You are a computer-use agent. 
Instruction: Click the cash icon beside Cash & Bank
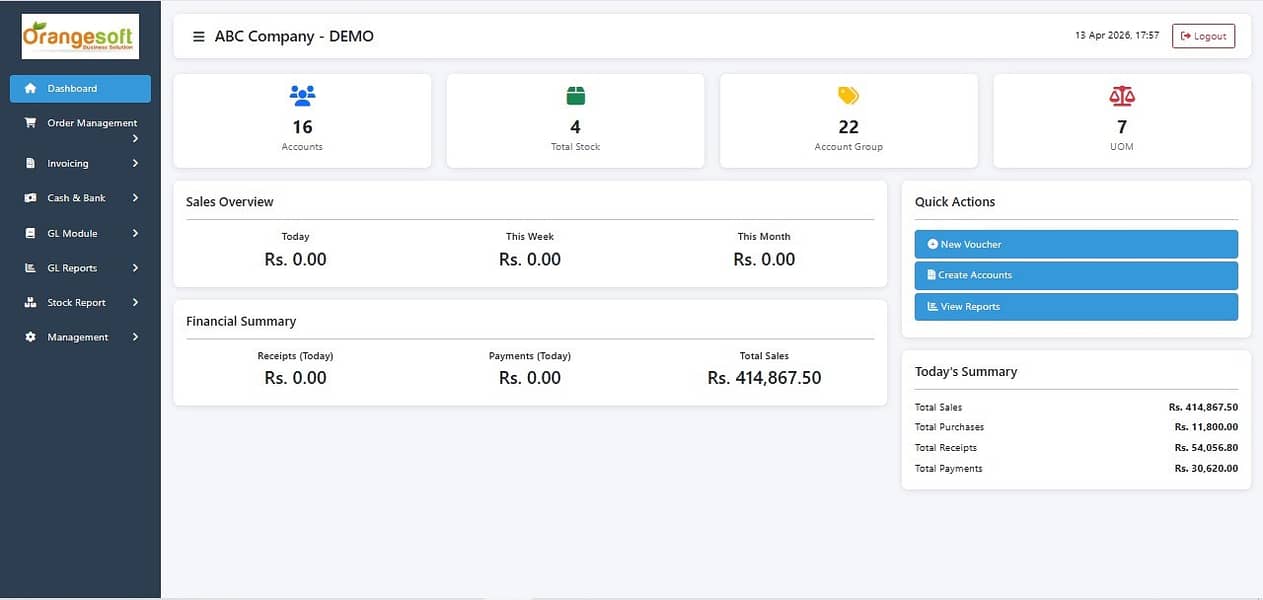[30, 198]
